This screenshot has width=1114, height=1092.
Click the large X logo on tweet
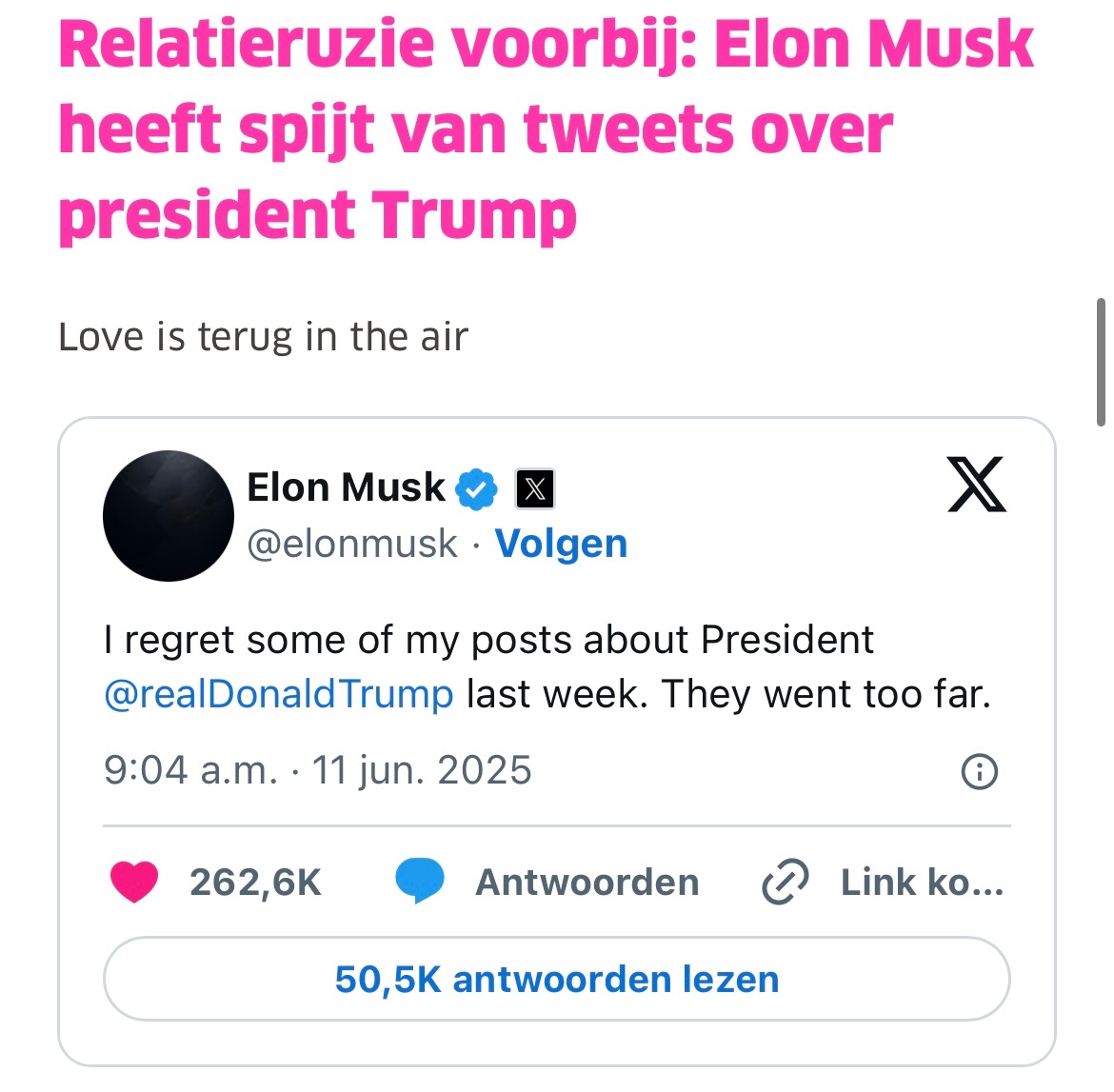(977, 485)
